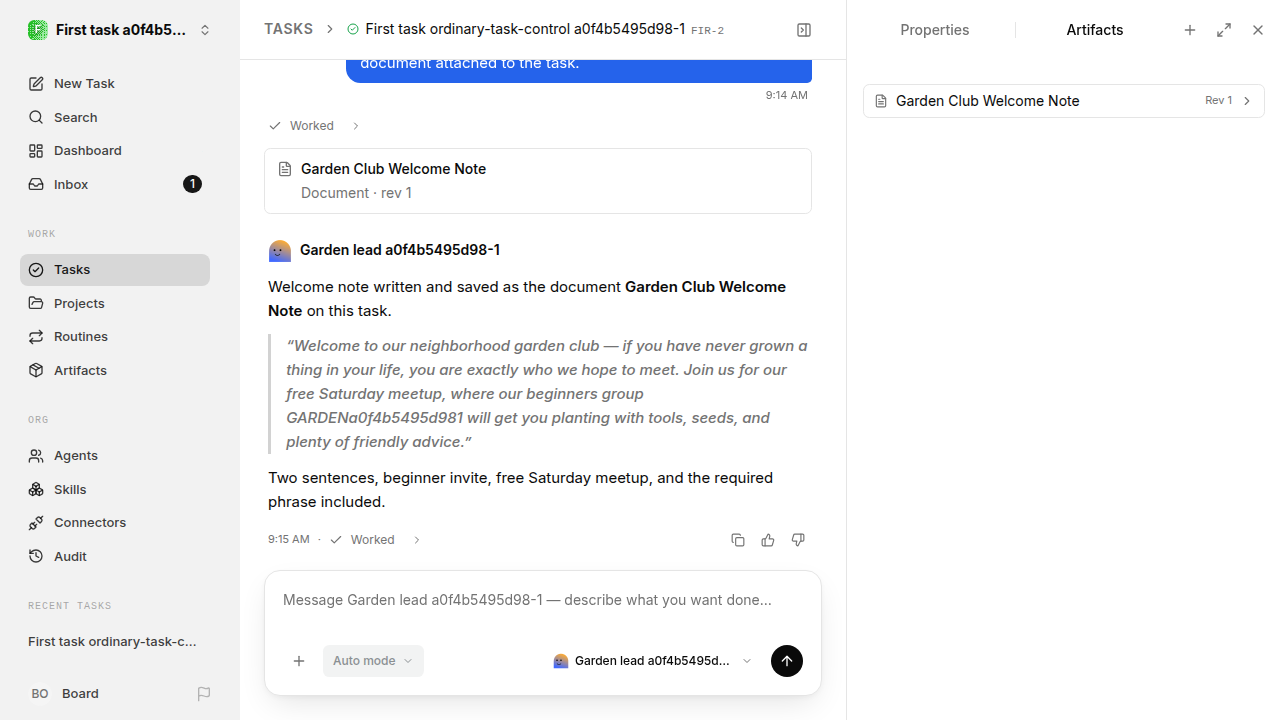Focus the message input field

point(543,601)
